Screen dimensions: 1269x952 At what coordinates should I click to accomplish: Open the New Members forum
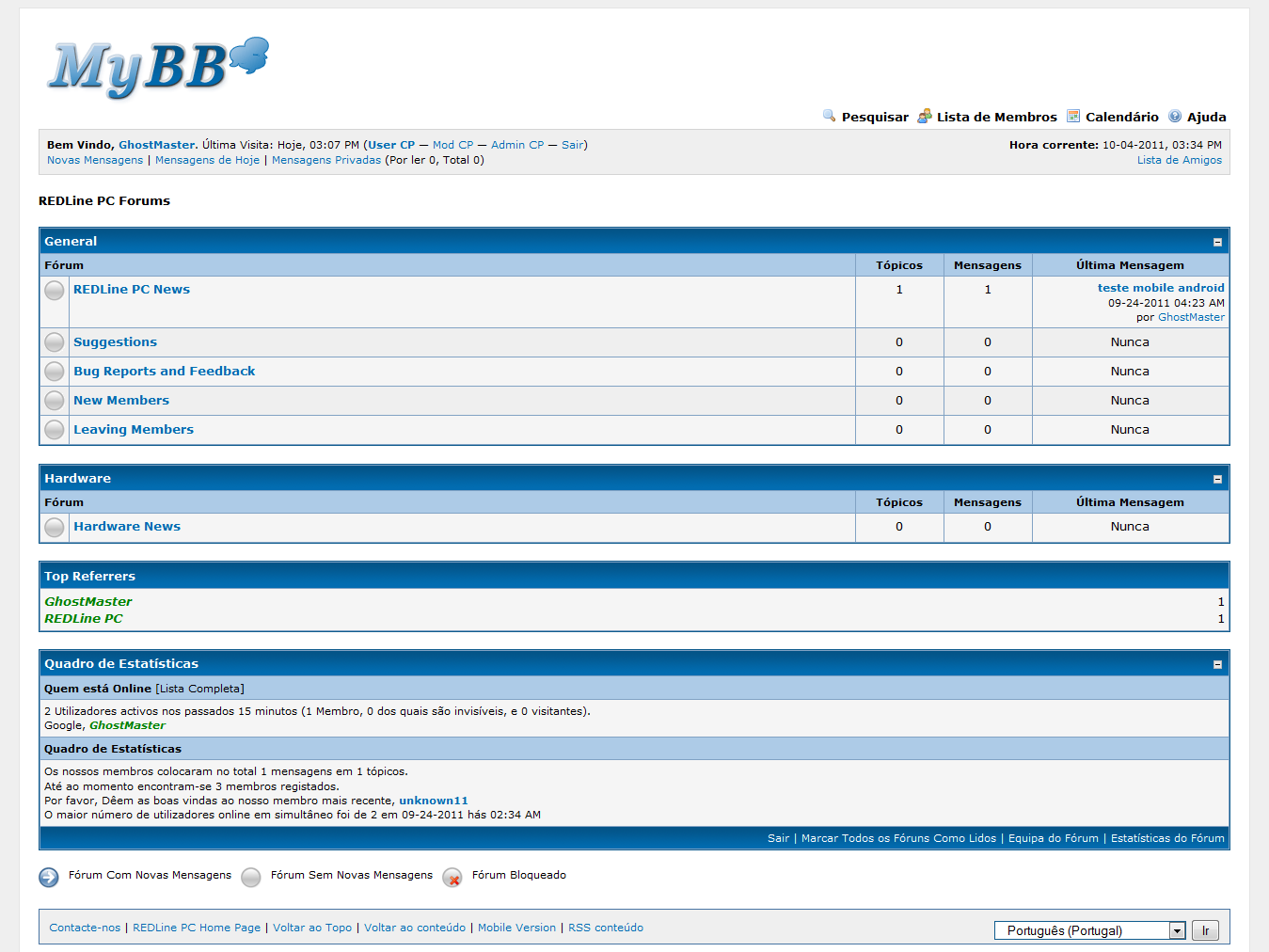click(x=121, y=401)
